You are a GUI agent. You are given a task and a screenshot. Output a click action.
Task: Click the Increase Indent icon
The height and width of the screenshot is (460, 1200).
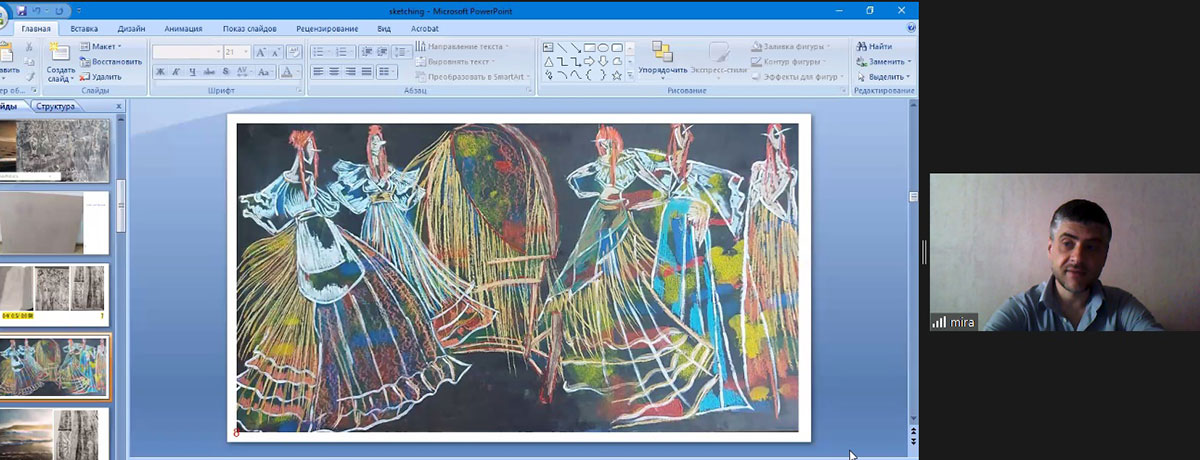pos(382,52)
